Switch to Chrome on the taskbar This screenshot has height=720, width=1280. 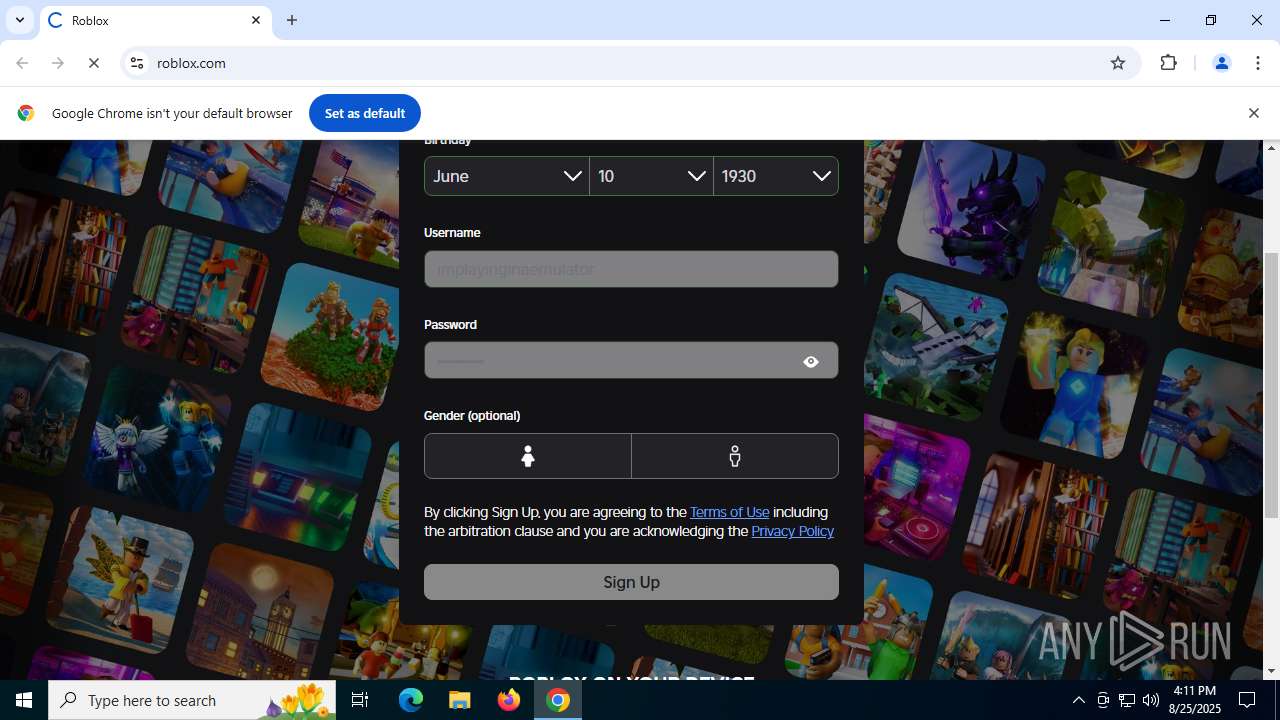tap(558, 700)
